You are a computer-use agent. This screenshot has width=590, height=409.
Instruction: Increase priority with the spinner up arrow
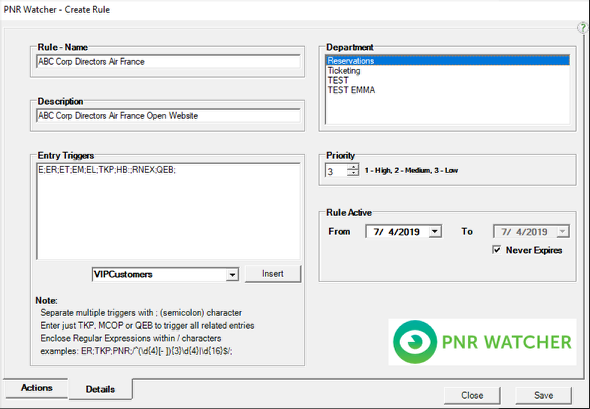tap(353, 167)
